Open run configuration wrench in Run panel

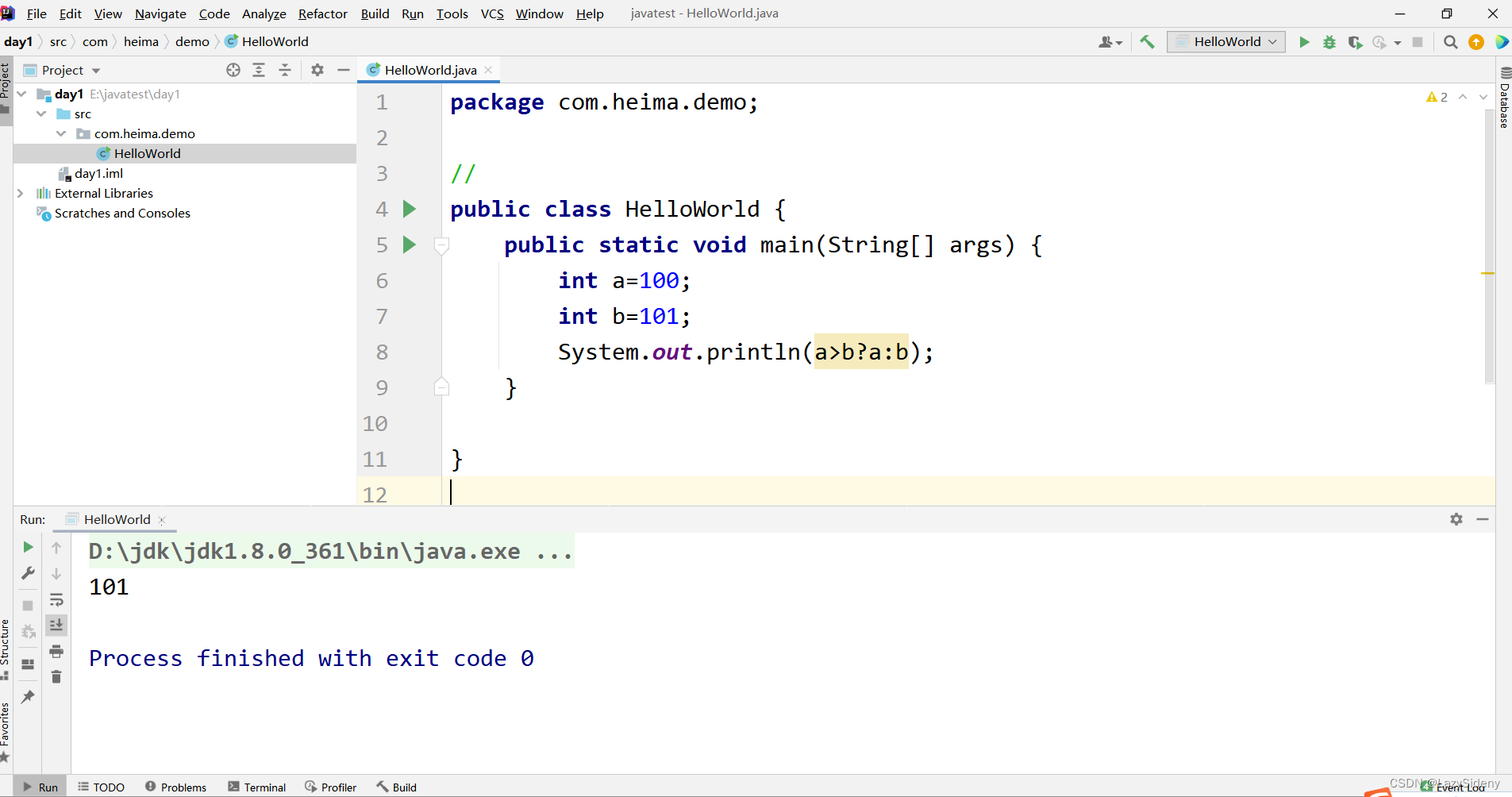(x=28, y=573)
